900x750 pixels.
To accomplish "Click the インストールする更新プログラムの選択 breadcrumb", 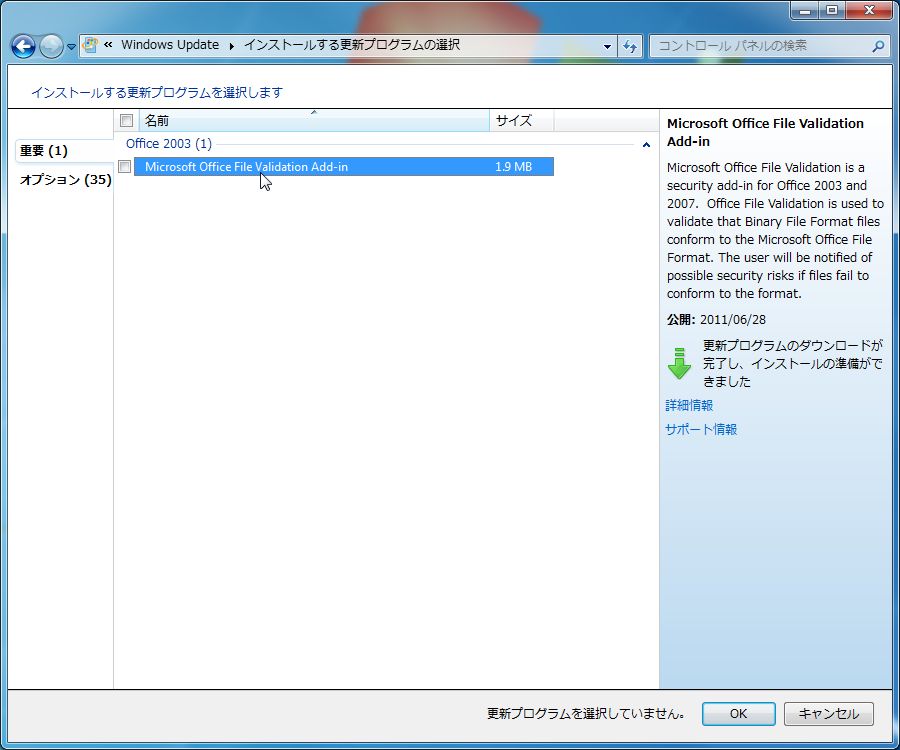I will (x=352, y=45).
